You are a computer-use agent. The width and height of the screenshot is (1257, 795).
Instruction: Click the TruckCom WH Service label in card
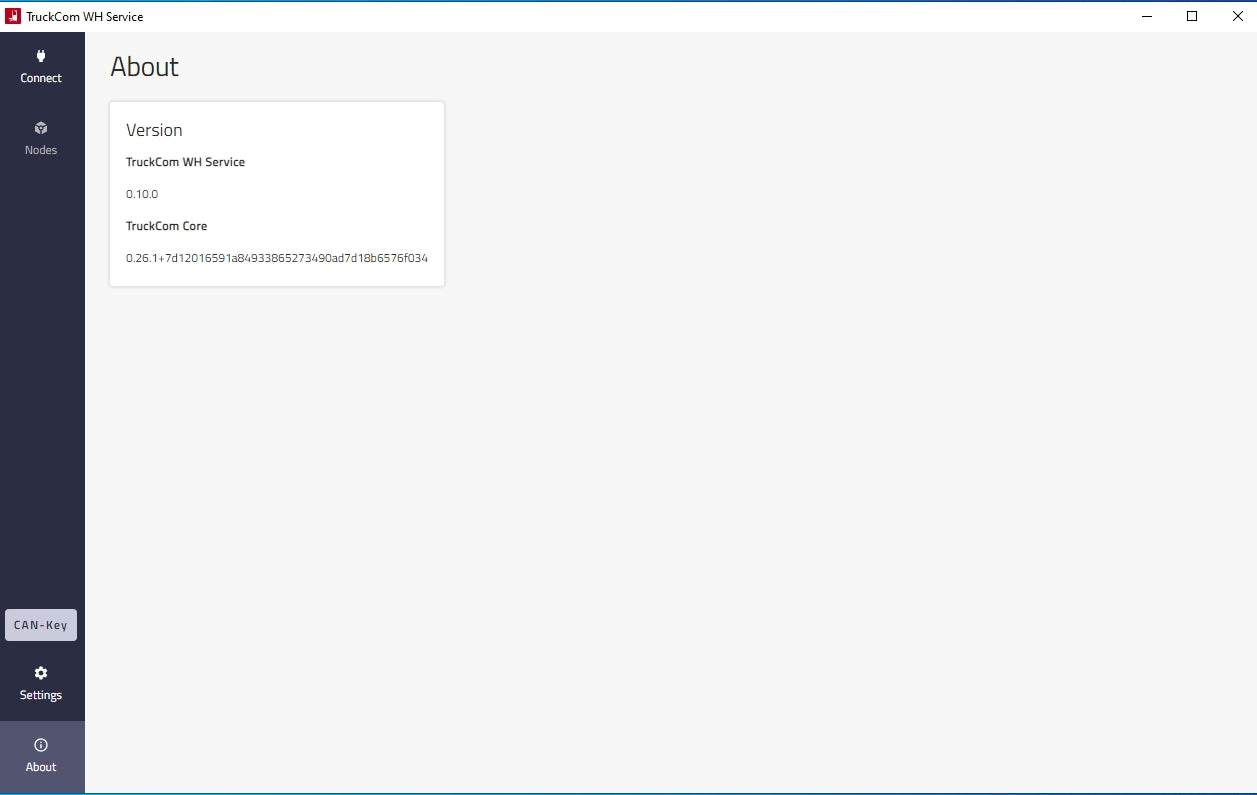pyautogui.click(x=185, y=162)
